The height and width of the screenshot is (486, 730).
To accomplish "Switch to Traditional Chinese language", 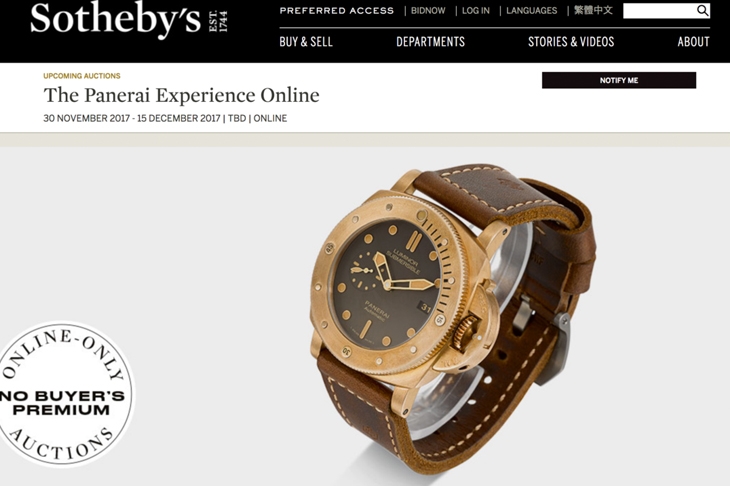I will click(593, 10).
